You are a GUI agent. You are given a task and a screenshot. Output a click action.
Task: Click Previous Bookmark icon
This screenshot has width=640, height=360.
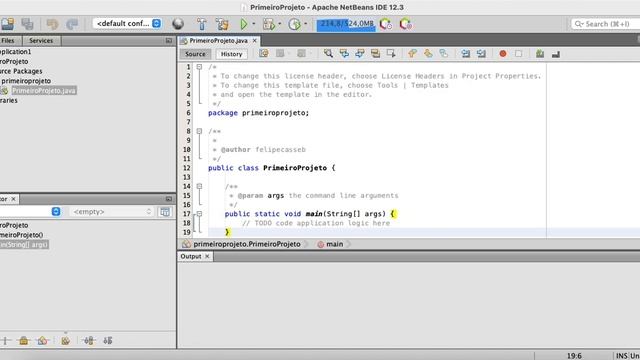(412, 53)
